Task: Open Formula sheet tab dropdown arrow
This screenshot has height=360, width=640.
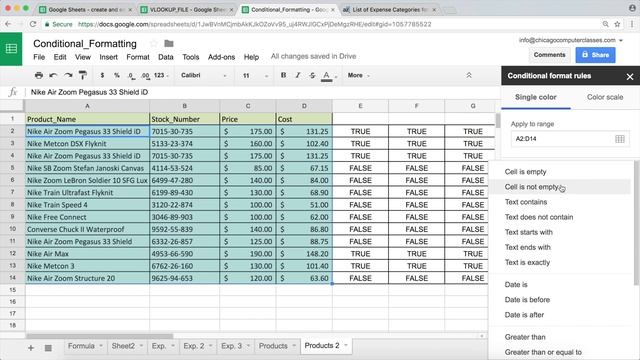Action: pos(101,346)
